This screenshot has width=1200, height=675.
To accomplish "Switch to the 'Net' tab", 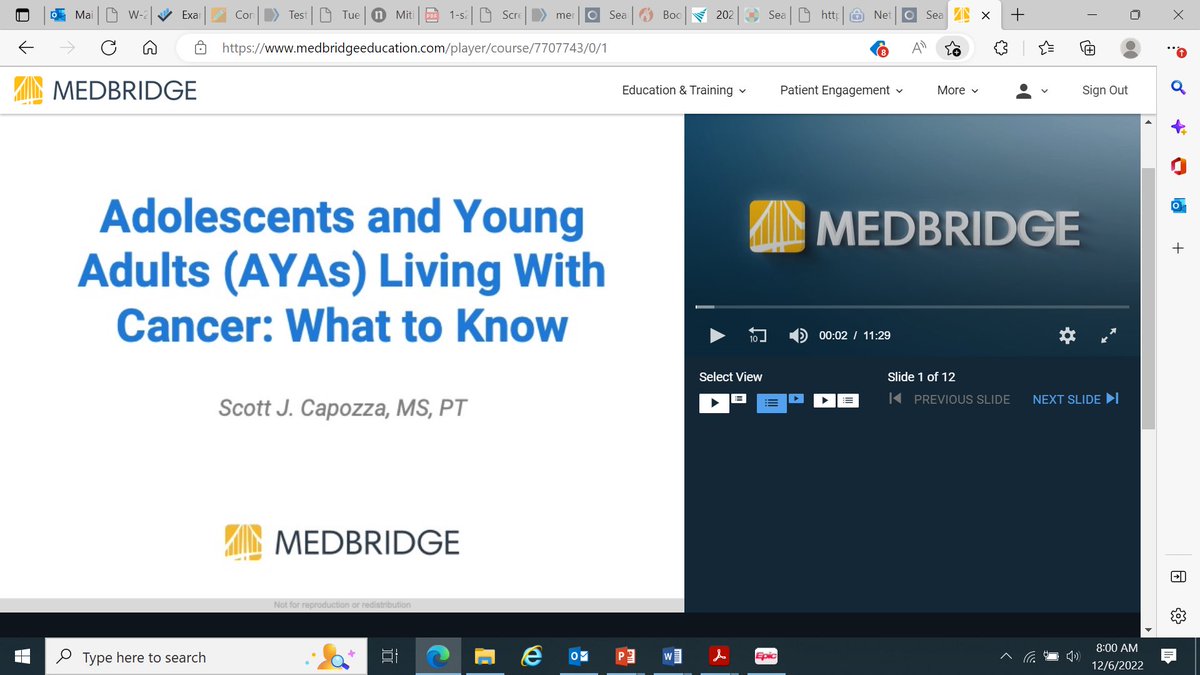I will [x=869, y=15].
